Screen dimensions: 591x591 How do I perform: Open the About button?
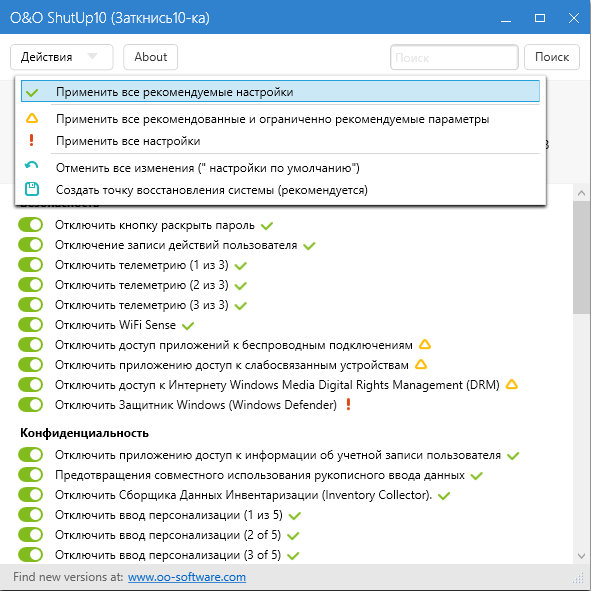(150, 57)
